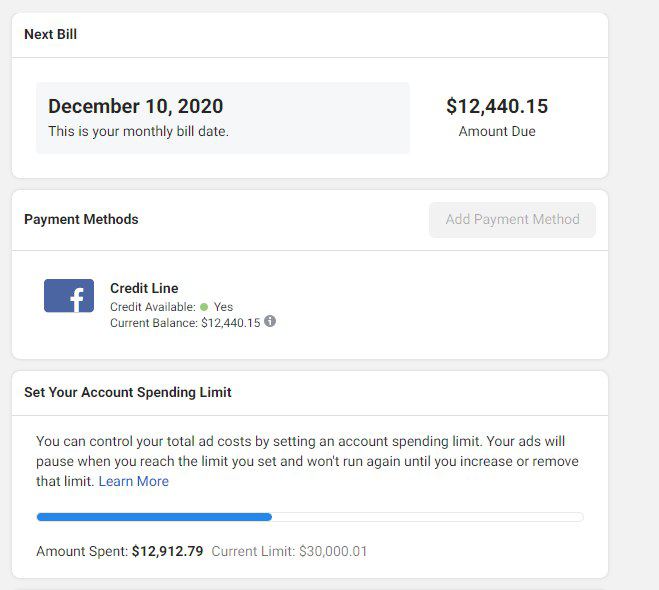Image resolution: width=659 pixels, height=590 pixels.
Task: Click the Payment Methods heading
Action: point(81,219)
